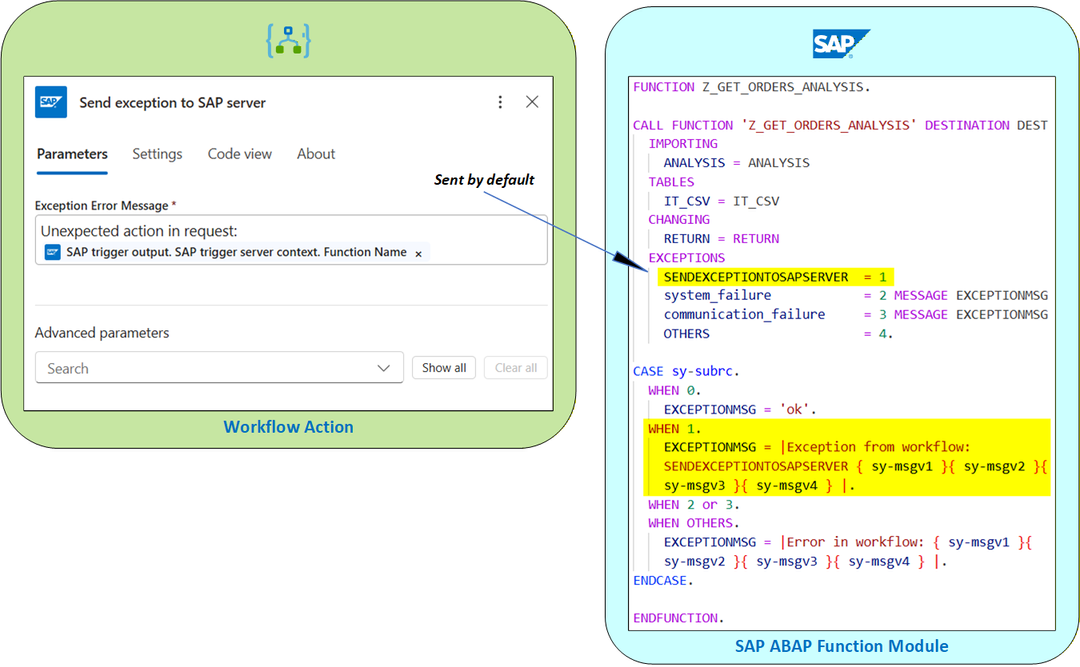The width and height of the screenshot is (1080, 667).
Task: Click the 'Error in workflow:' code line
Action: (x=847, y=542)
